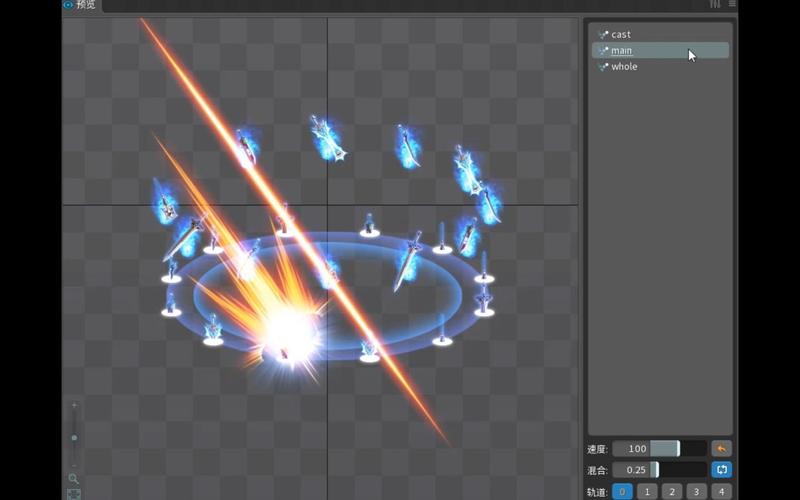Click the orange reset arrow button

tap(721, 449)
